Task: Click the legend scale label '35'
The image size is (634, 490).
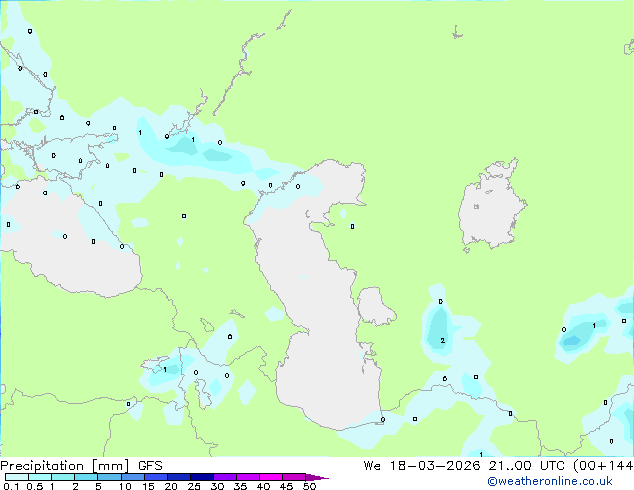Action: (240, 486)
